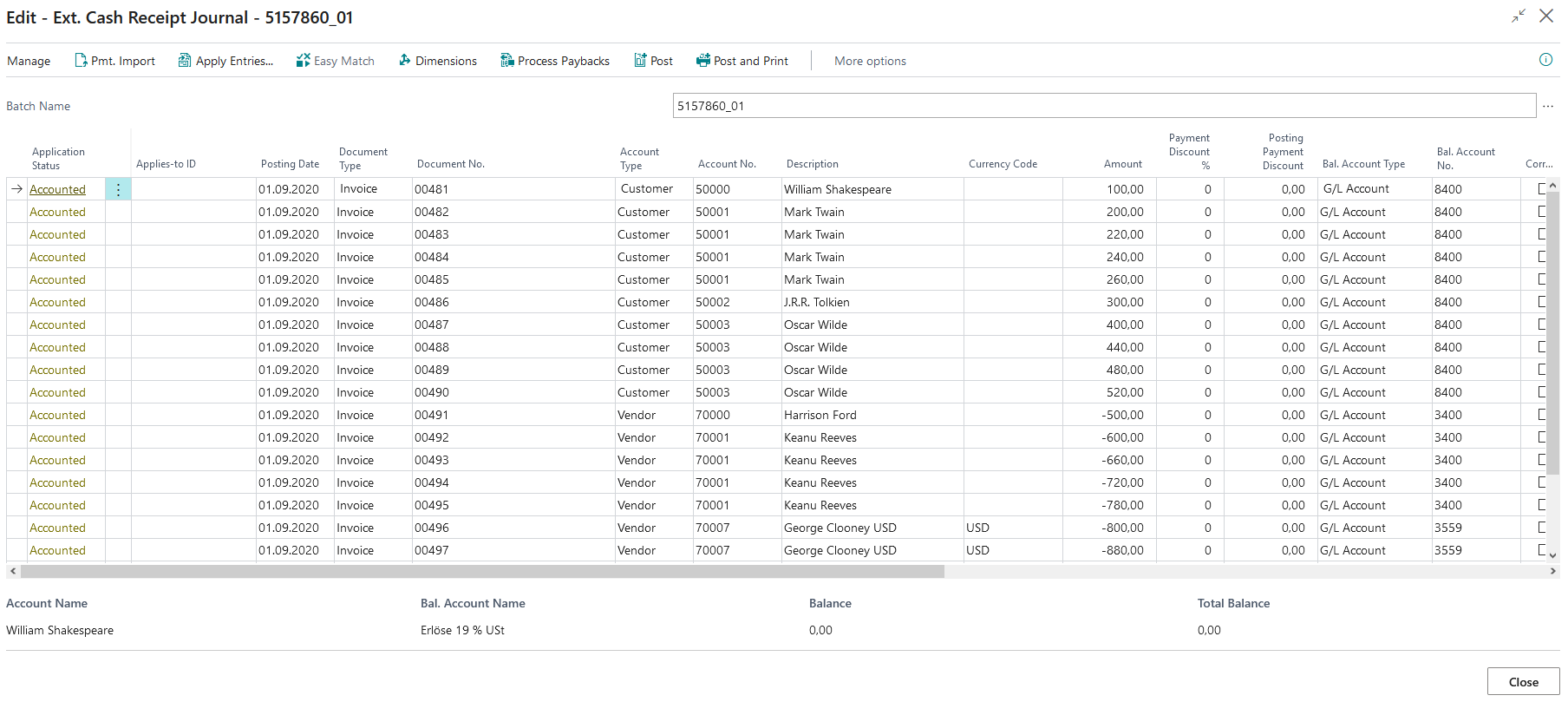The width and height of the screenshot is (1568, 702).
Task: Click the Easy Match icon
Action: coord(303,61)
